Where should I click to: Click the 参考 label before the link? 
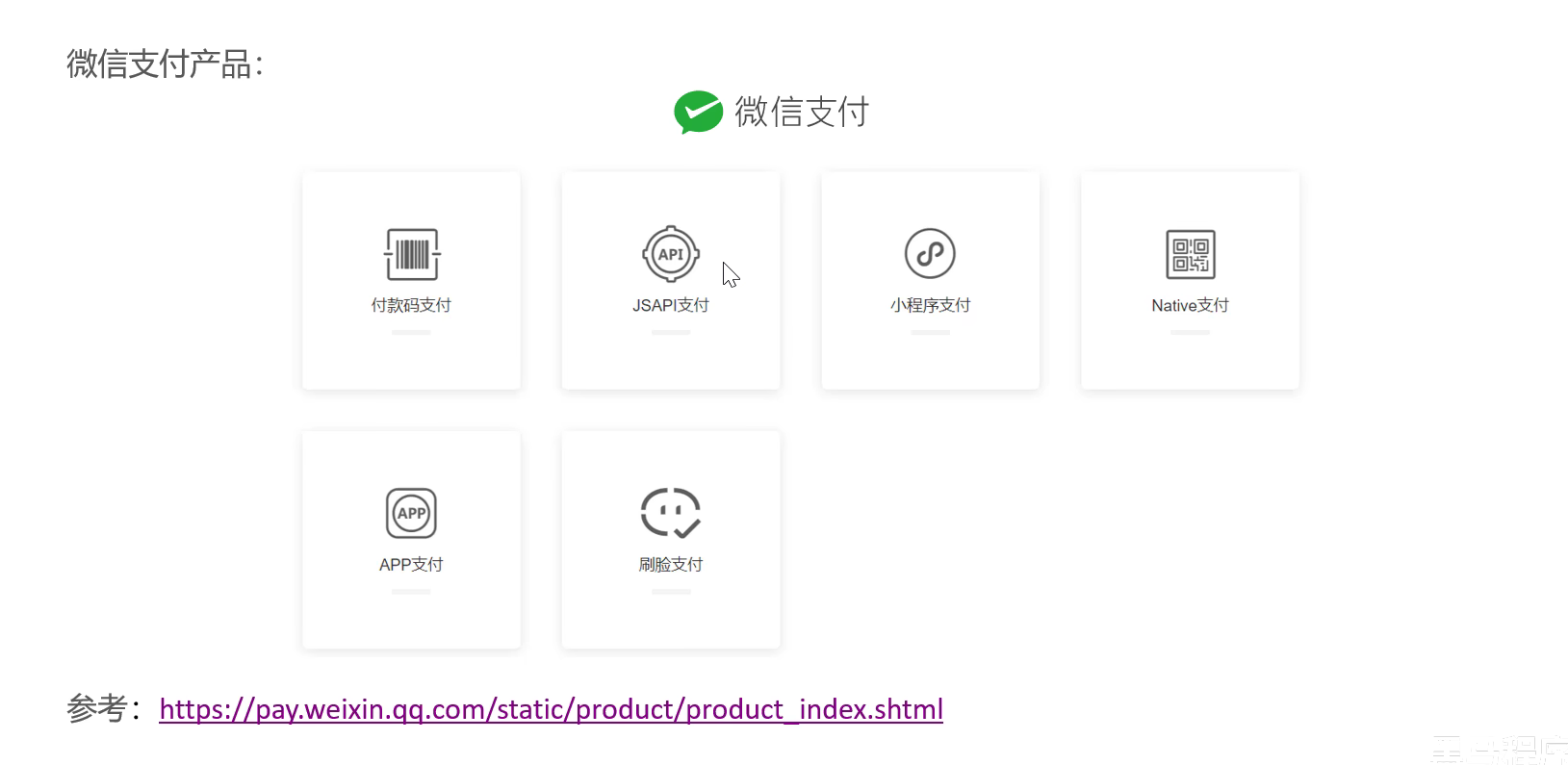click(x=98, y=709)
